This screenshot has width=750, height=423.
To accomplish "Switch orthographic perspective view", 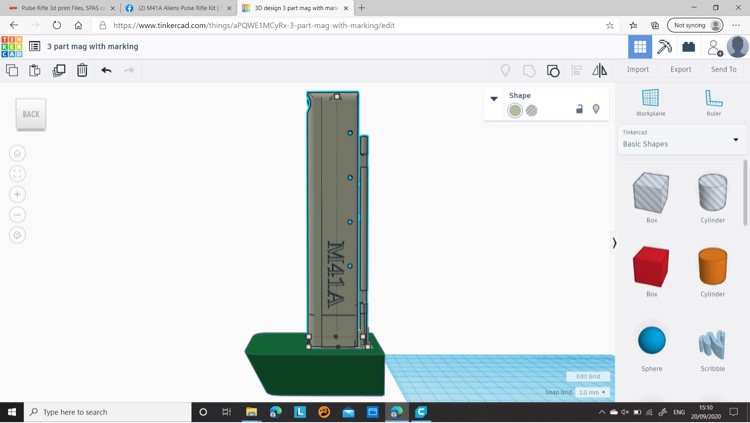I will click(17, 235).
